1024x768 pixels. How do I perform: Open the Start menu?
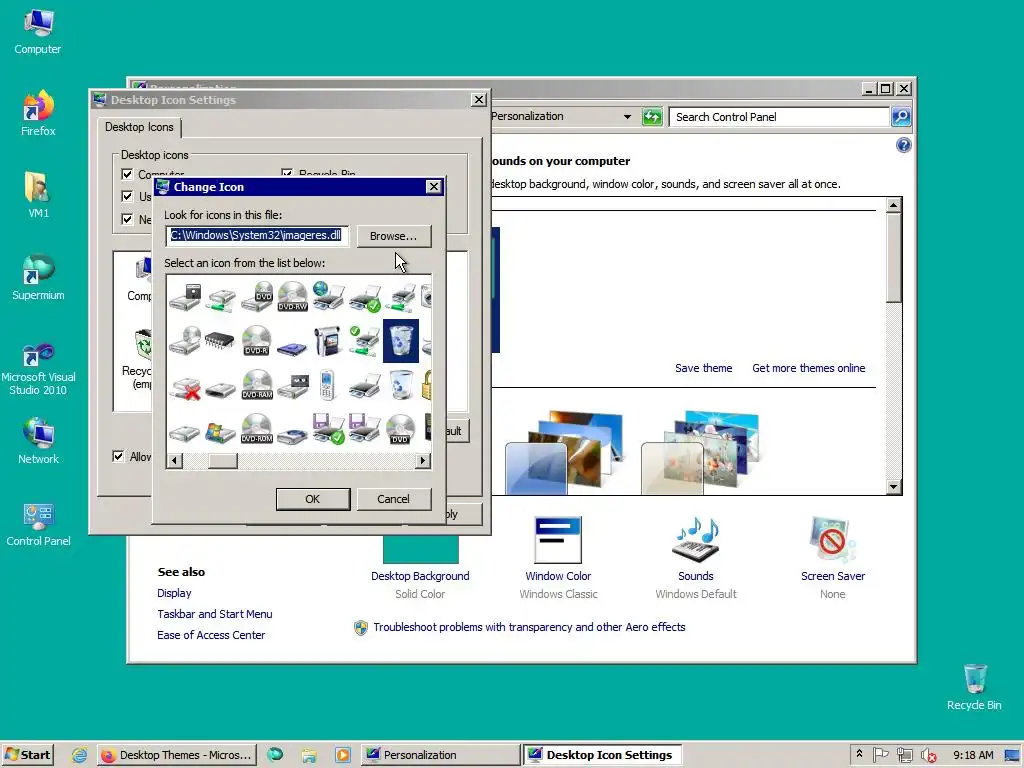pyautogui.click(x=27, y=755)
